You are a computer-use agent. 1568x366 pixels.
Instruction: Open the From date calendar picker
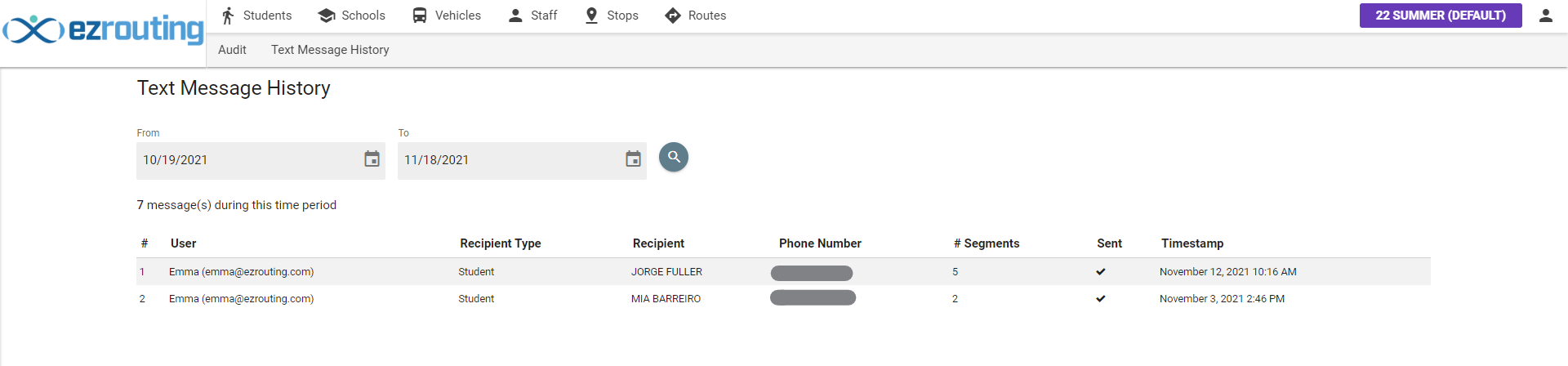372,159
